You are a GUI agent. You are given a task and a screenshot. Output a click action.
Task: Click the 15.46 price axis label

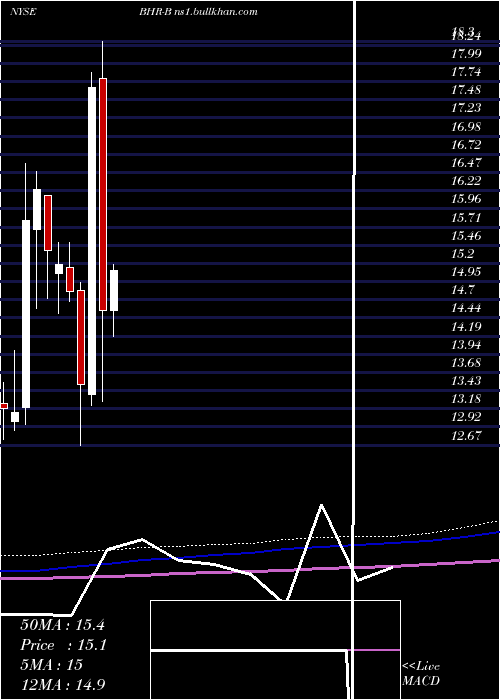[x=466, y=235]
